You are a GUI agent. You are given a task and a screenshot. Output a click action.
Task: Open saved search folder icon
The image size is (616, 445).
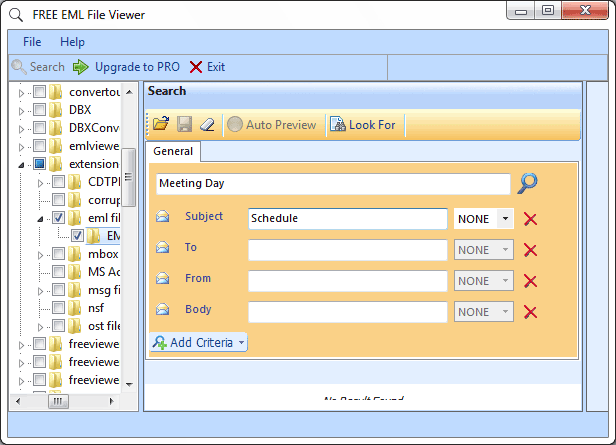(161, 124)
